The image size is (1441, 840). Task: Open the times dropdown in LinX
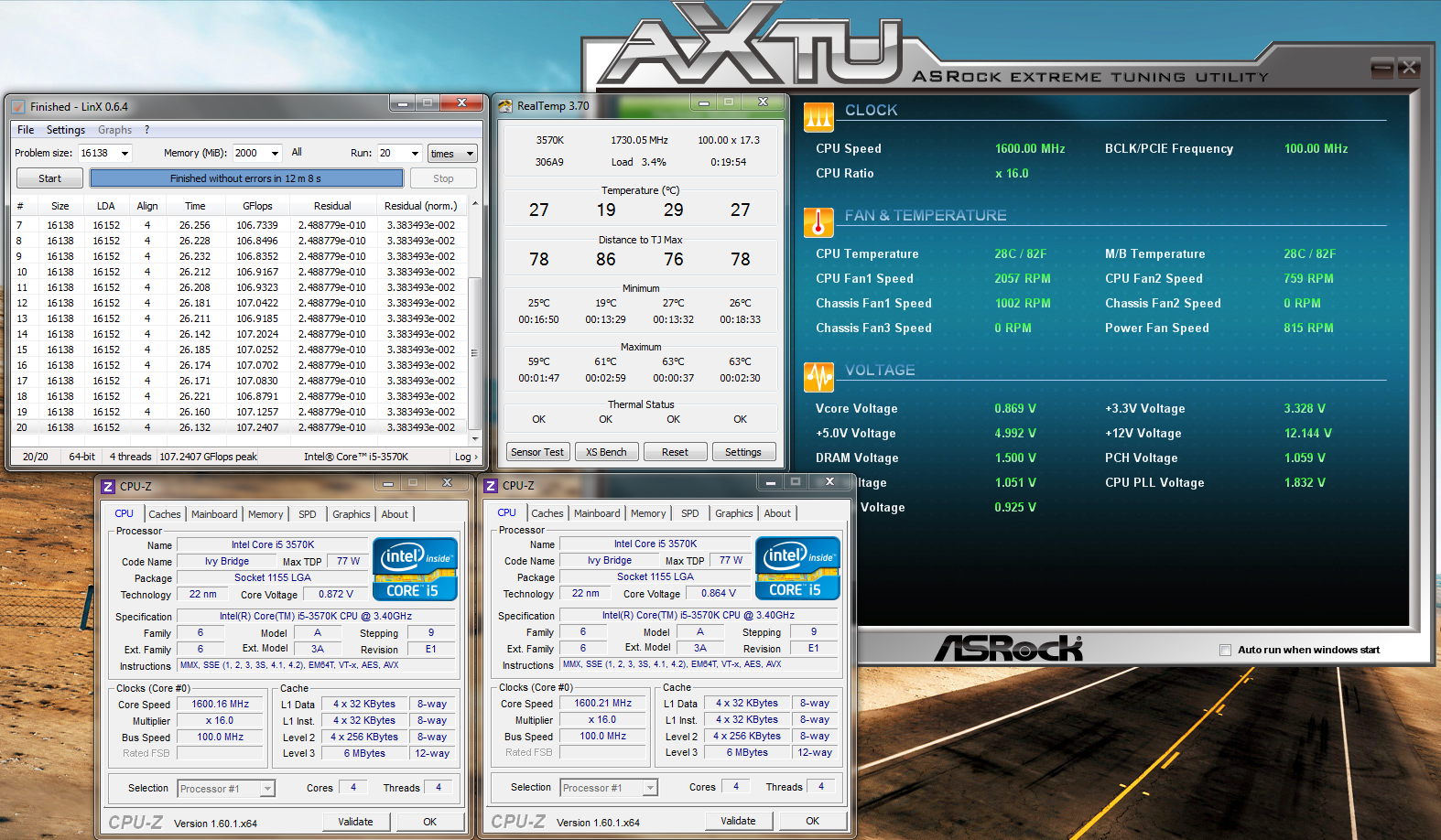click(x=470, y=154)
